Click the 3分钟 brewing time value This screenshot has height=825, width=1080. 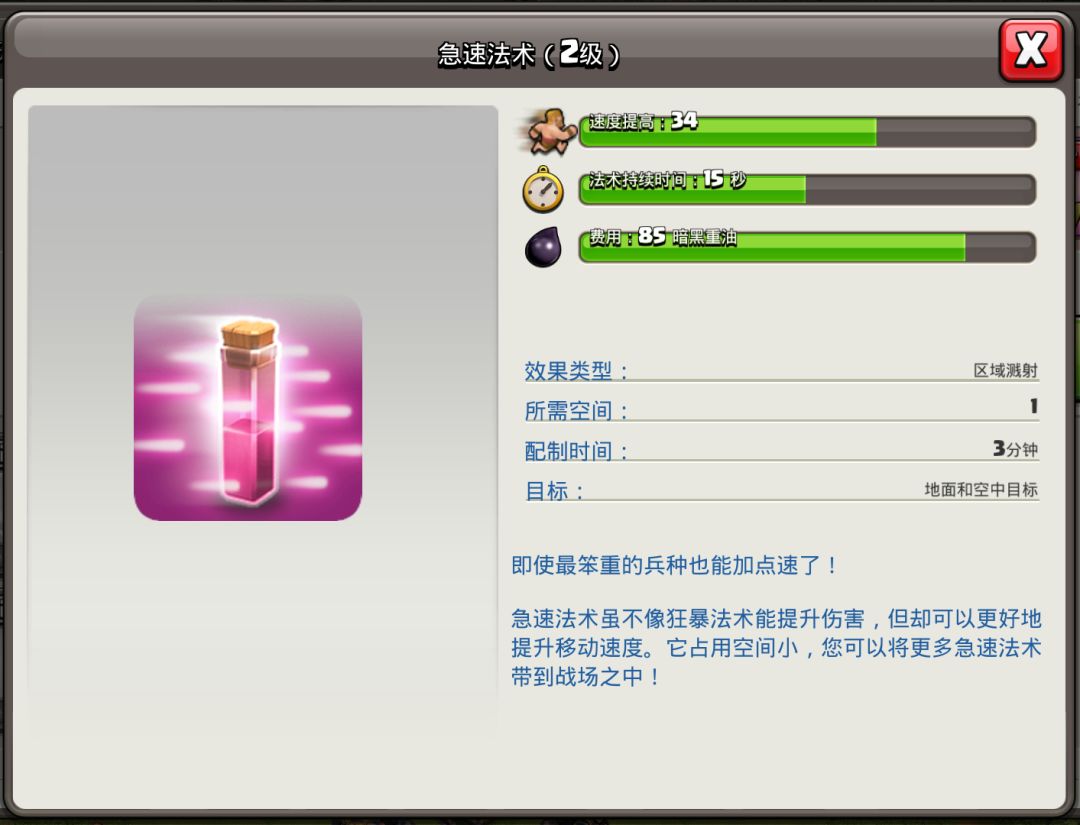1015,449
